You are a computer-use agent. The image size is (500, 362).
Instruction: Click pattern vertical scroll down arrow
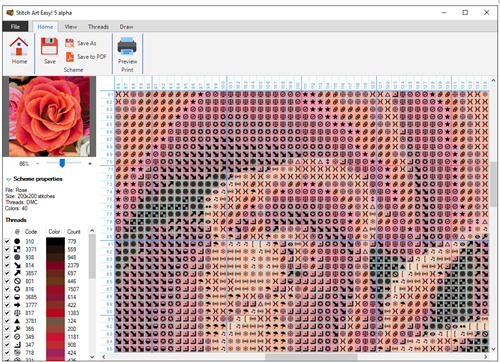tap(493, 349)
